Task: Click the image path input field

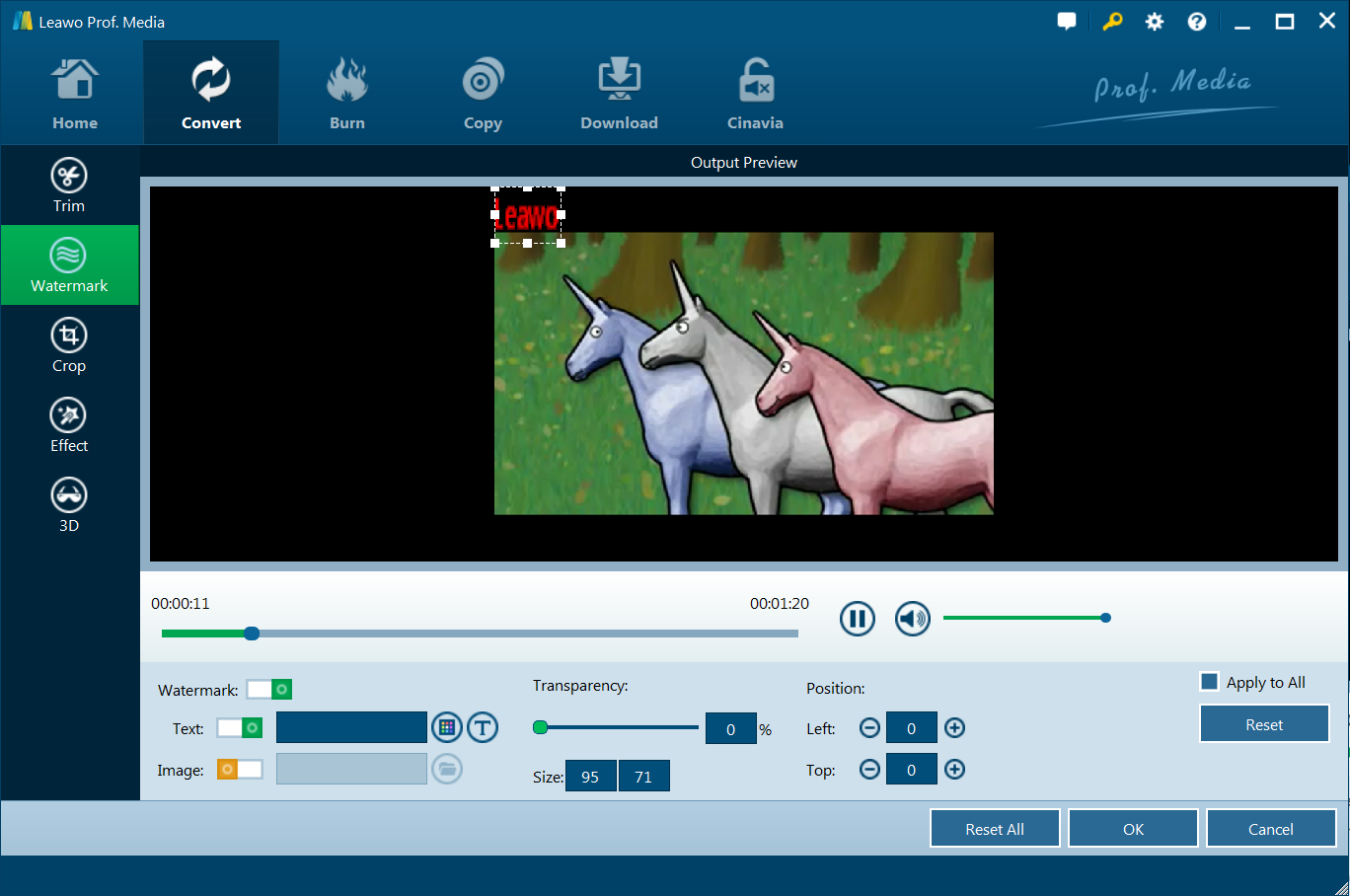Action: 351,769
